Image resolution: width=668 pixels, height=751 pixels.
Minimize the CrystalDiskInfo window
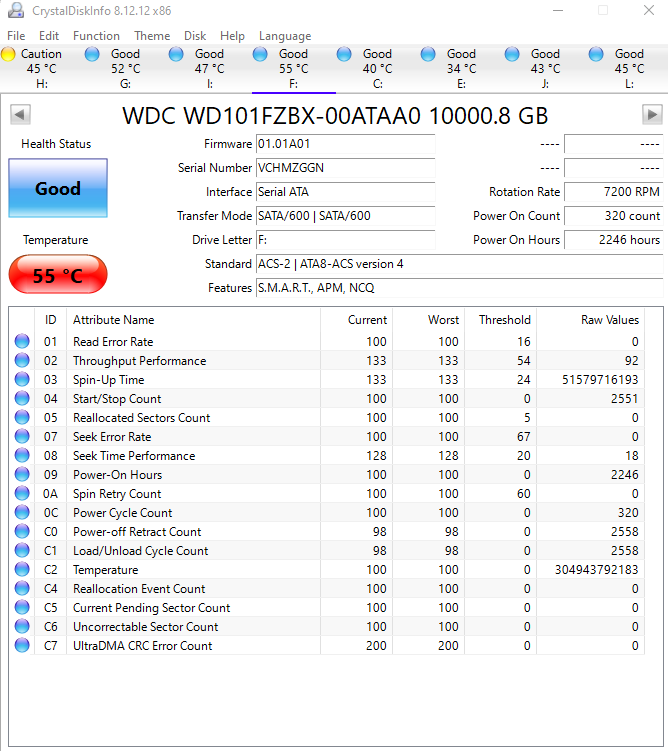(558, 10)
